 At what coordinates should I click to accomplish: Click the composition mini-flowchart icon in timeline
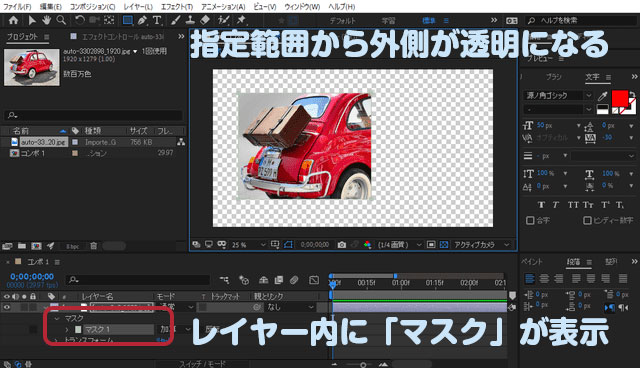[x=224, y=280]
